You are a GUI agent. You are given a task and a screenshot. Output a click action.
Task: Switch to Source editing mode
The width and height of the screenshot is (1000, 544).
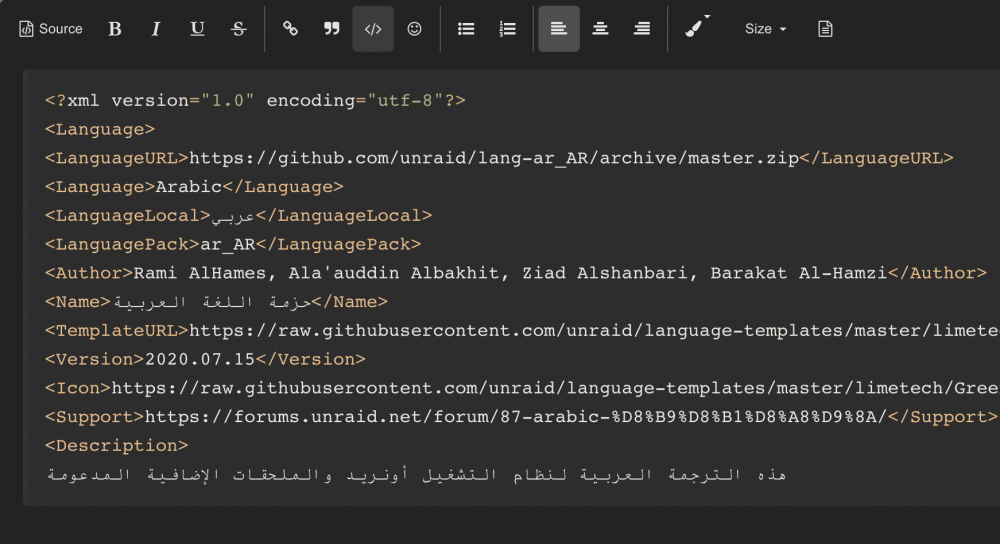point(51,29)
